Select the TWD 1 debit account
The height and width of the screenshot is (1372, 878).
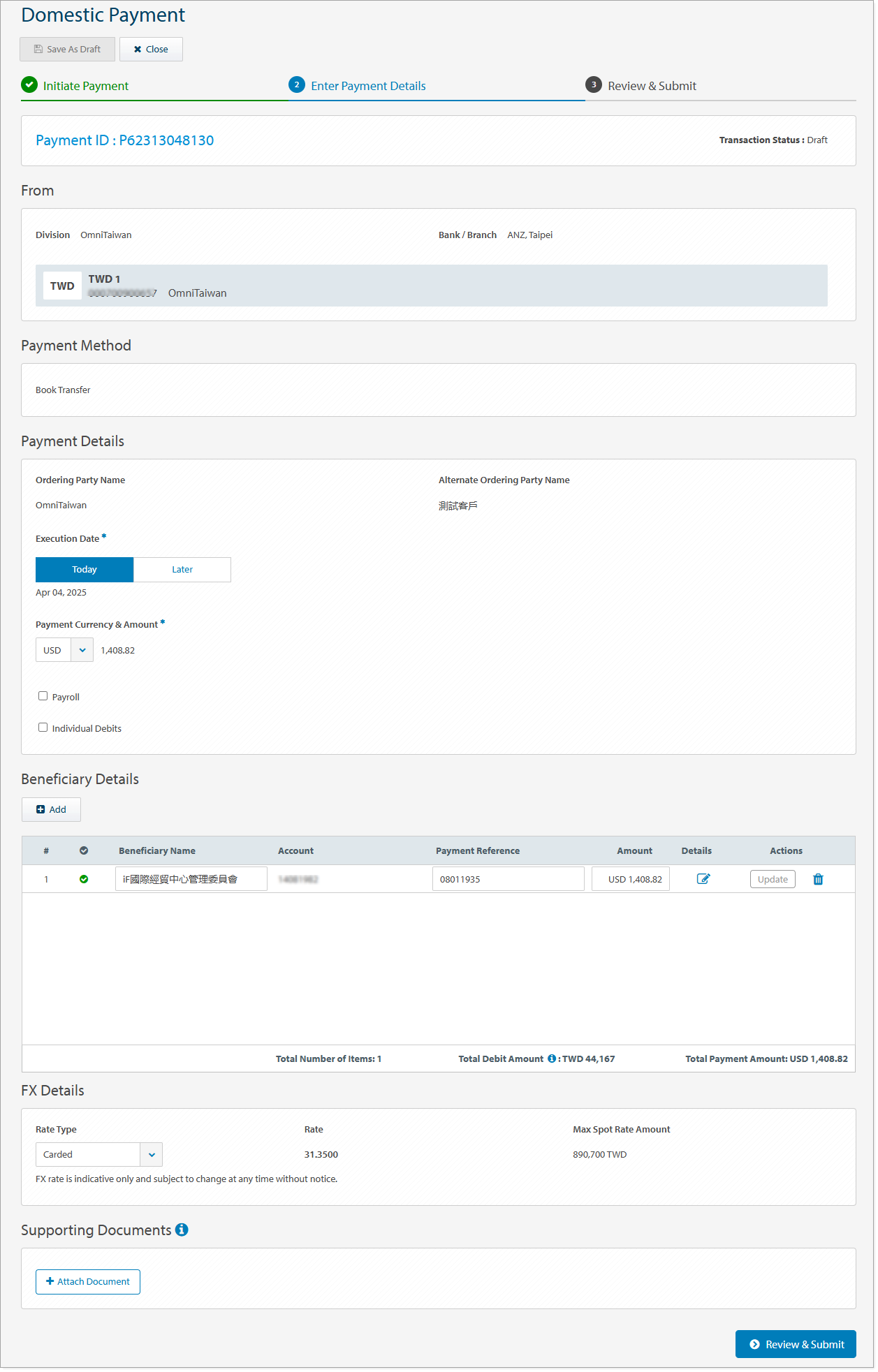point(431,286)
